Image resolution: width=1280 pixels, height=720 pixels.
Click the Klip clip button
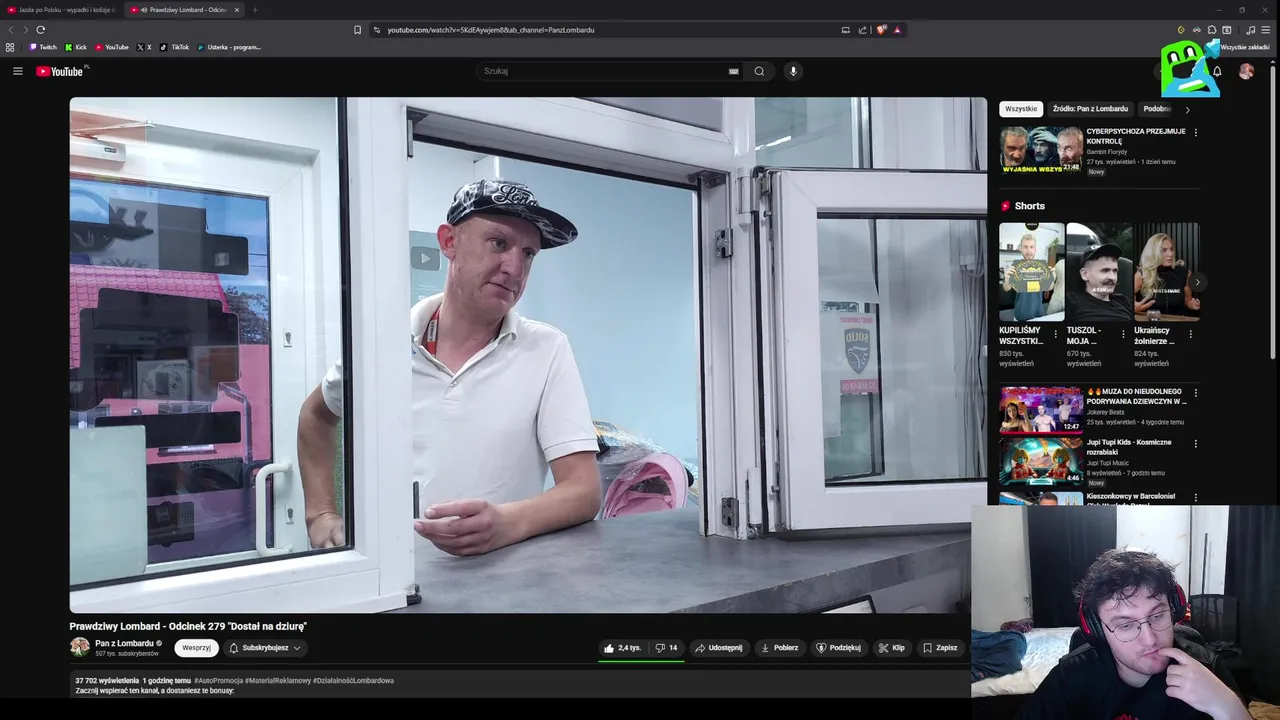pos(891,648)
